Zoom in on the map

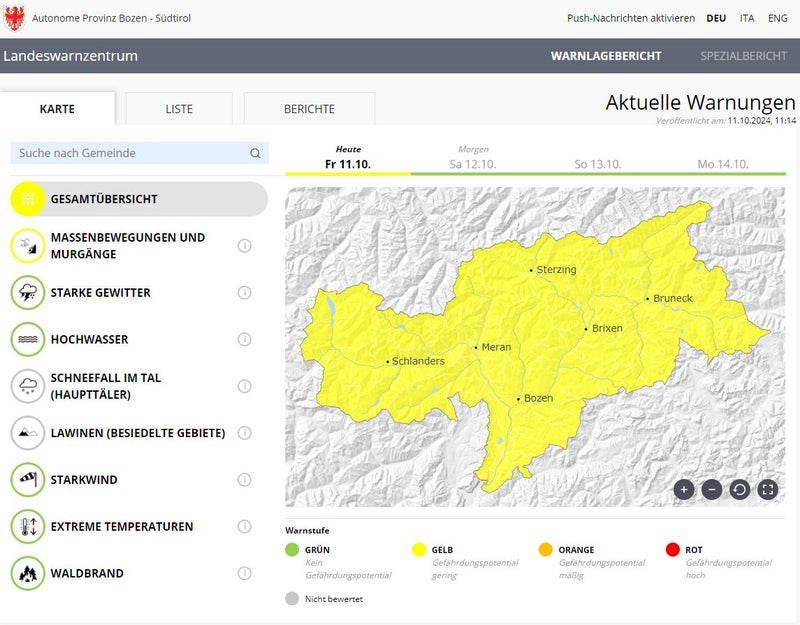tap(683, 489)
